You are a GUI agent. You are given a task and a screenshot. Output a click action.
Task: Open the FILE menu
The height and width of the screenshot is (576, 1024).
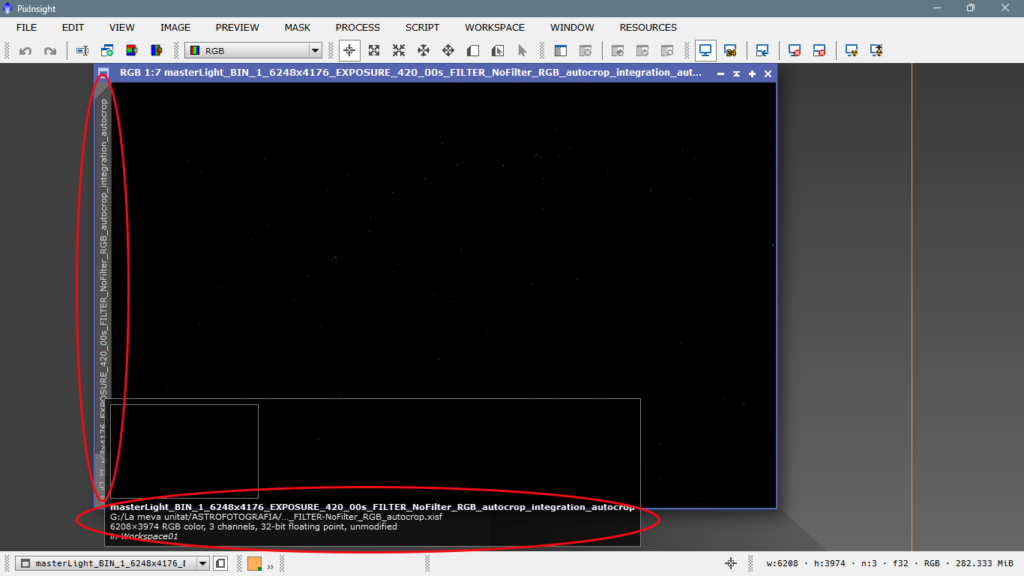27,27
